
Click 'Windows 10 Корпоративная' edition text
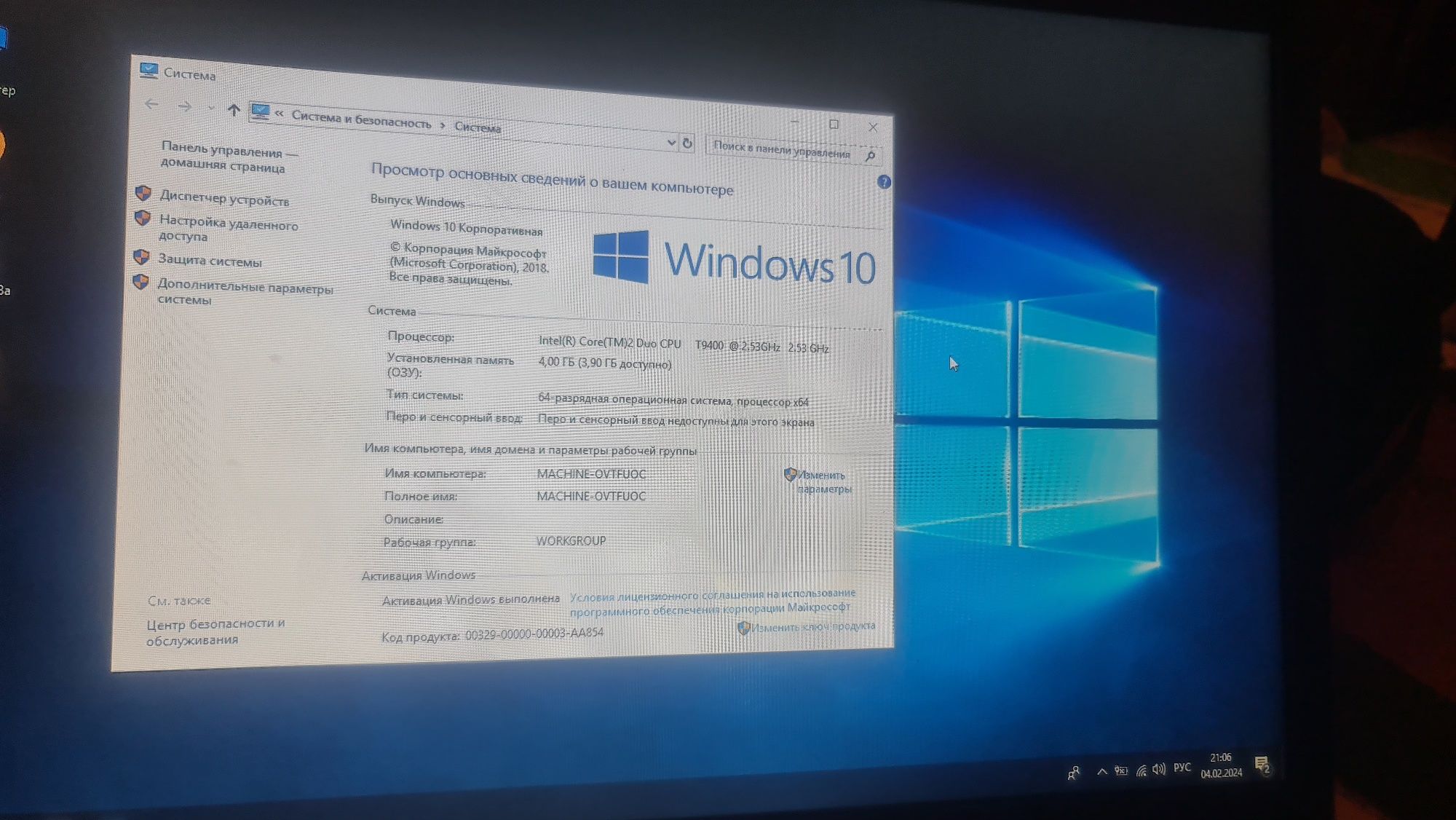click(x=466, y=228)
